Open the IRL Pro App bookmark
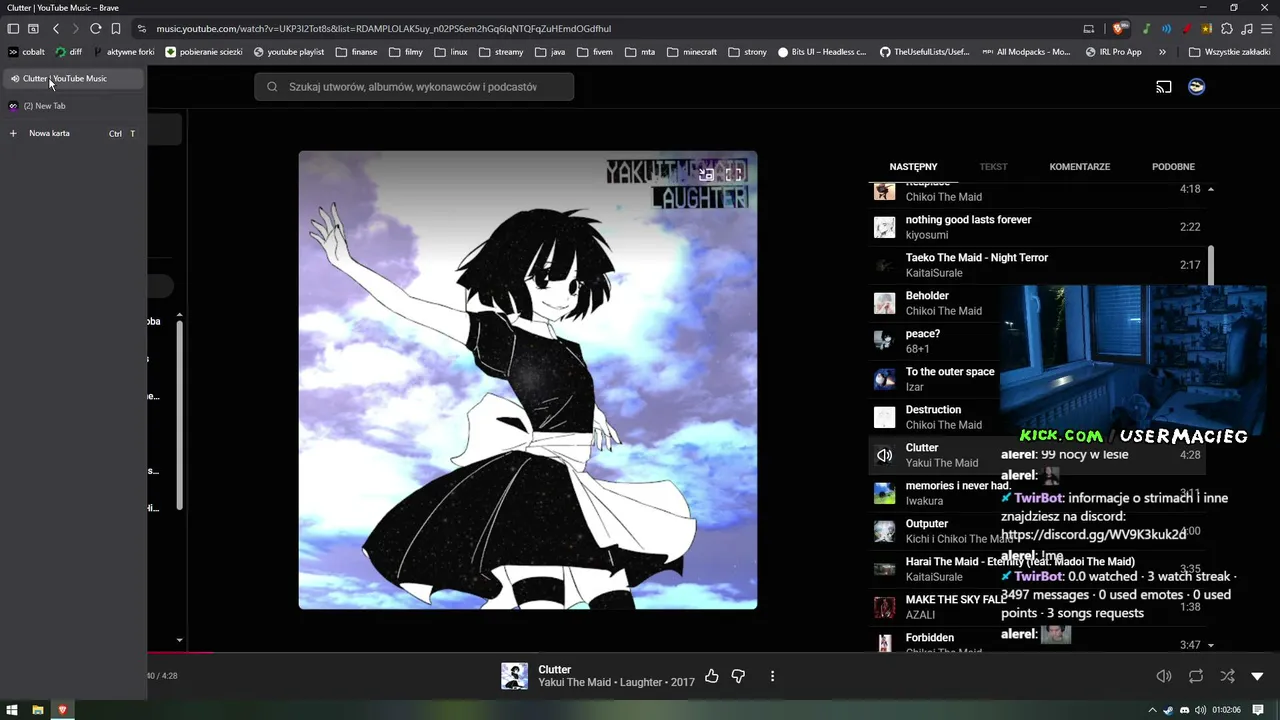 [1113, 52]
